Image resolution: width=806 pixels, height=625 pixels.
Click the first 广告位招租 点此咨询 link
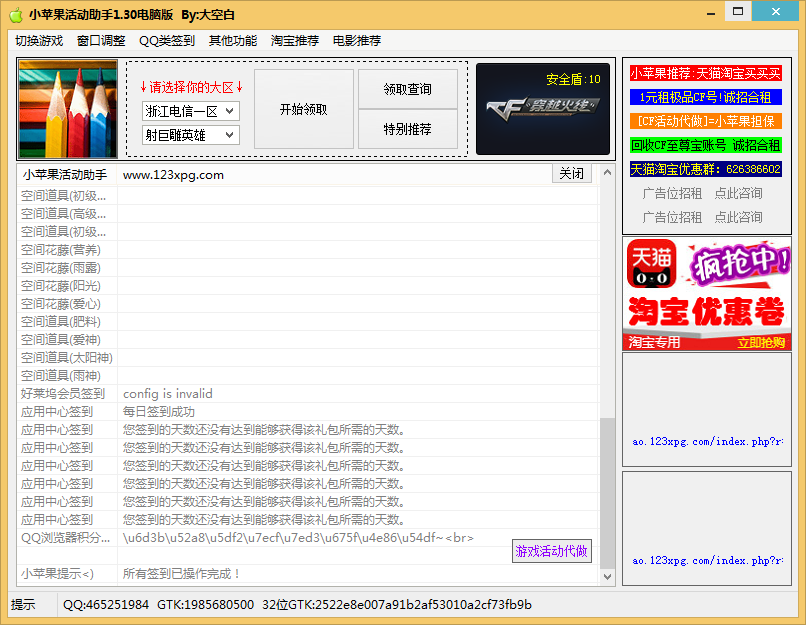point(702,193)
